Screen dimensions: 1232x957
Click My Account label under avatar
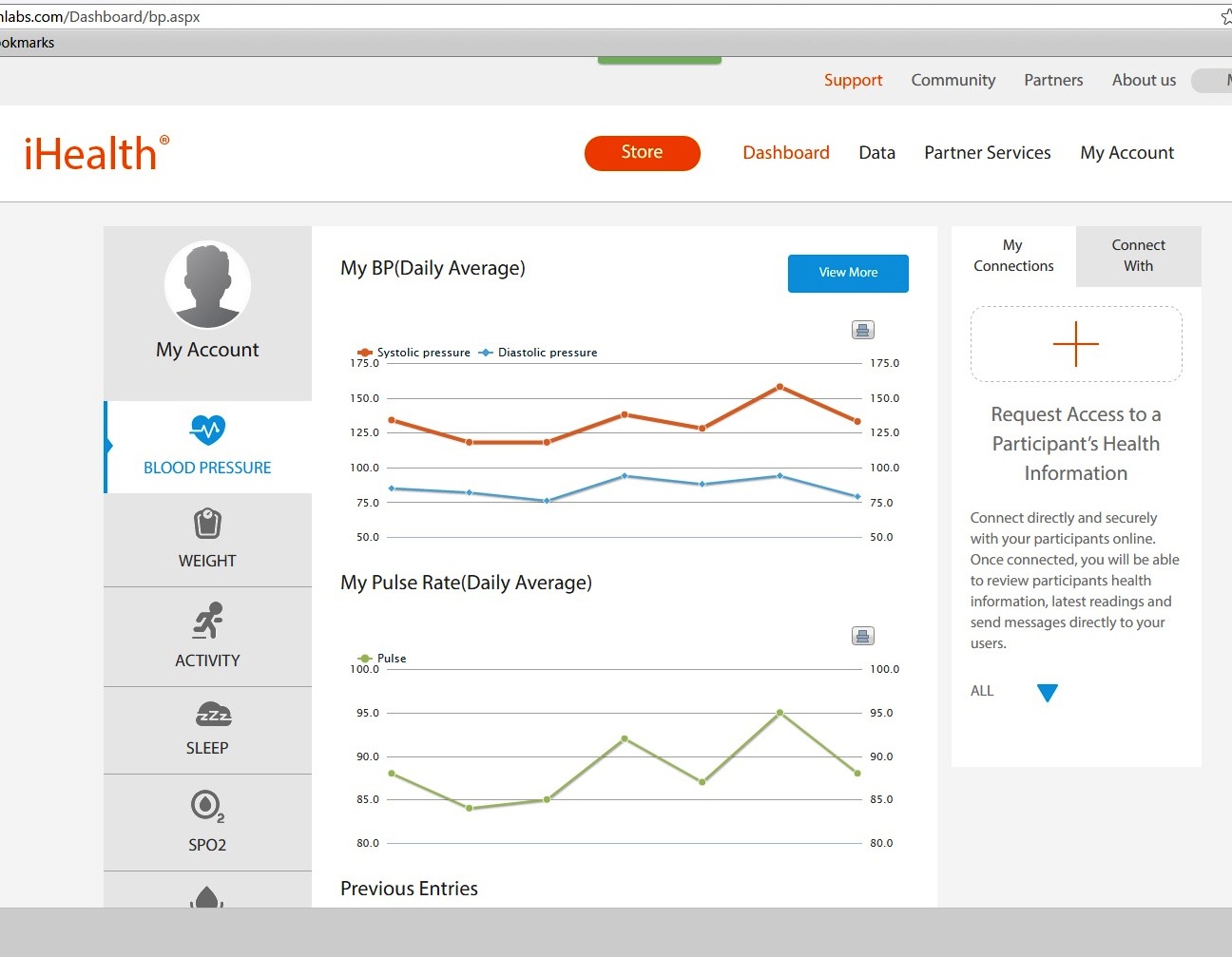coord(207,350)
